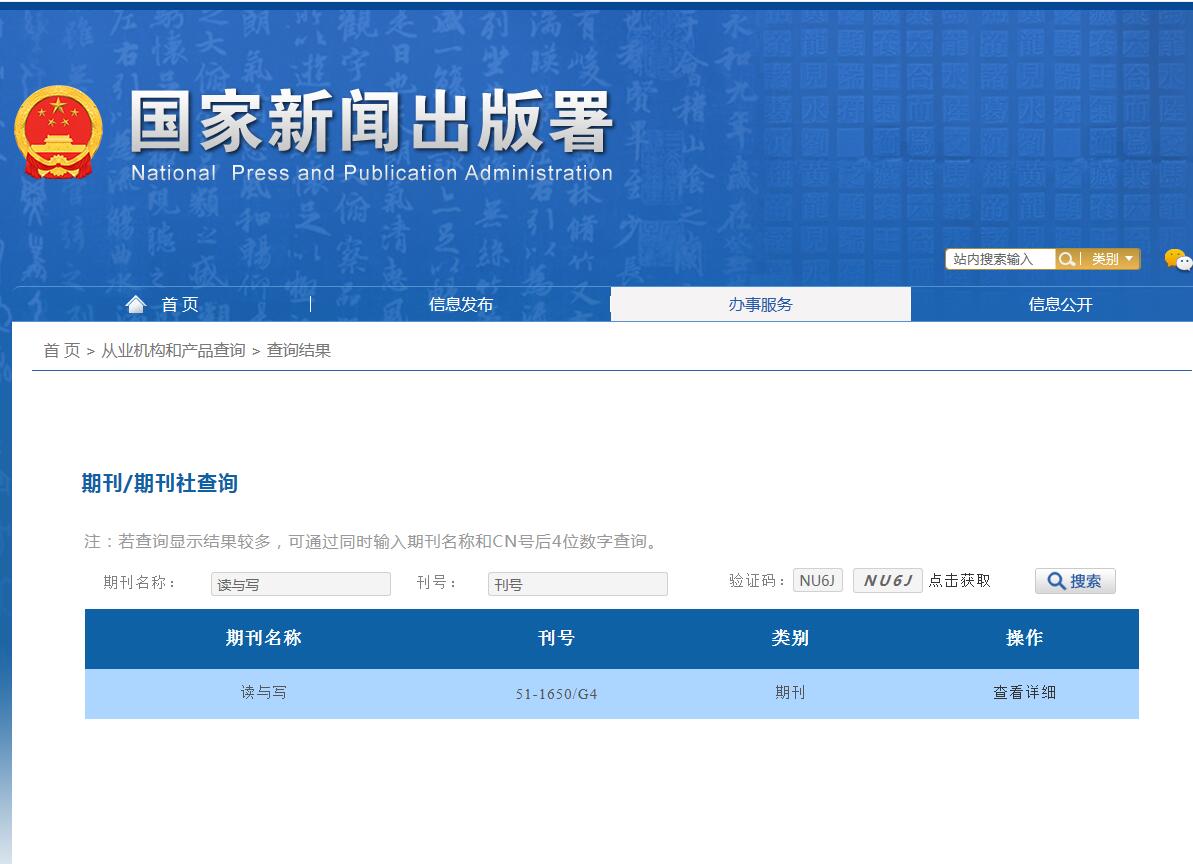
Task: Click the magnifier icon inside the 搜索 button
Action: (x=1055, y=581)
